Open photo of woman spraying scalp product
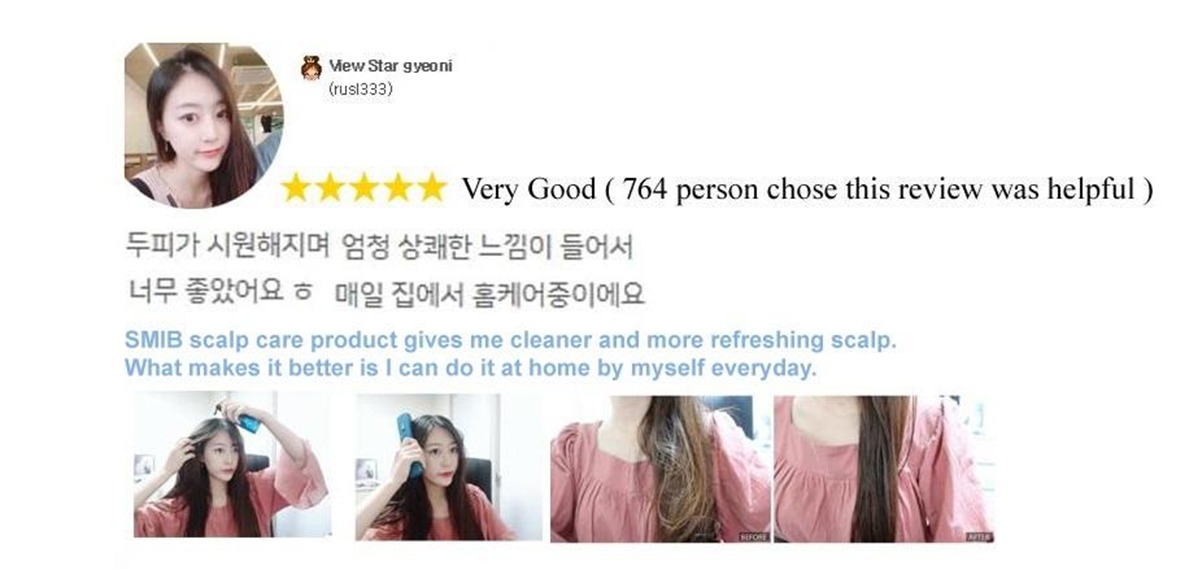 [231, 466]
